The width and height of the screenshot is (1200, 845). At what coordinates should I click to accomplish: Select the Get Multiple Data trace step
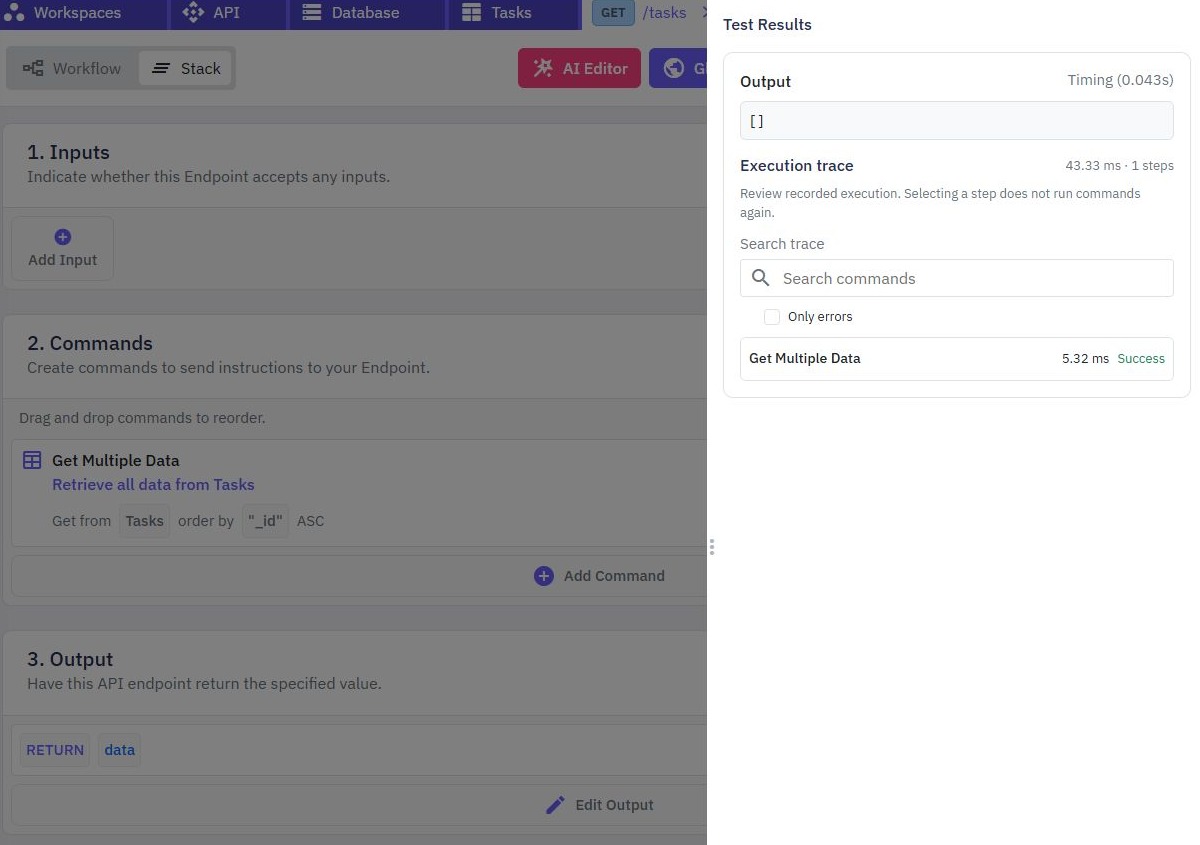click(x=956, y=359)
